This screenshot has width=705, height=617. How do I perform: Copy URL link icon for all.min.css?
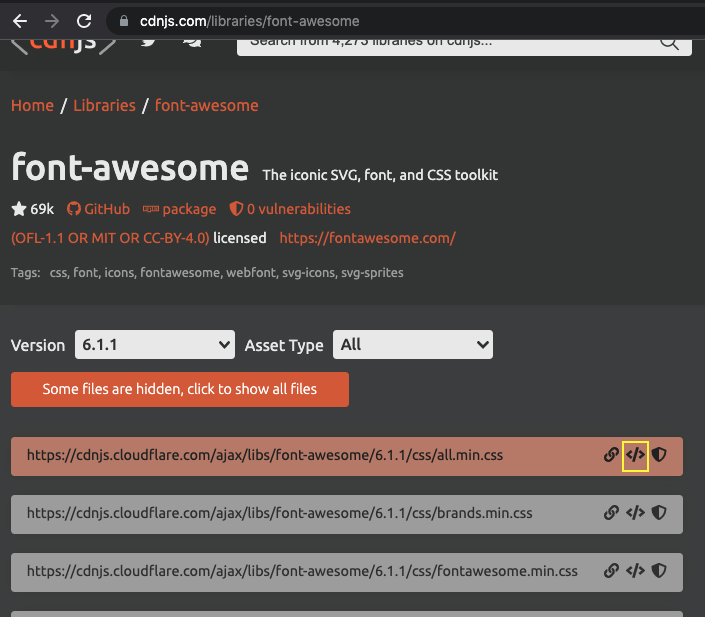point(611,455)
